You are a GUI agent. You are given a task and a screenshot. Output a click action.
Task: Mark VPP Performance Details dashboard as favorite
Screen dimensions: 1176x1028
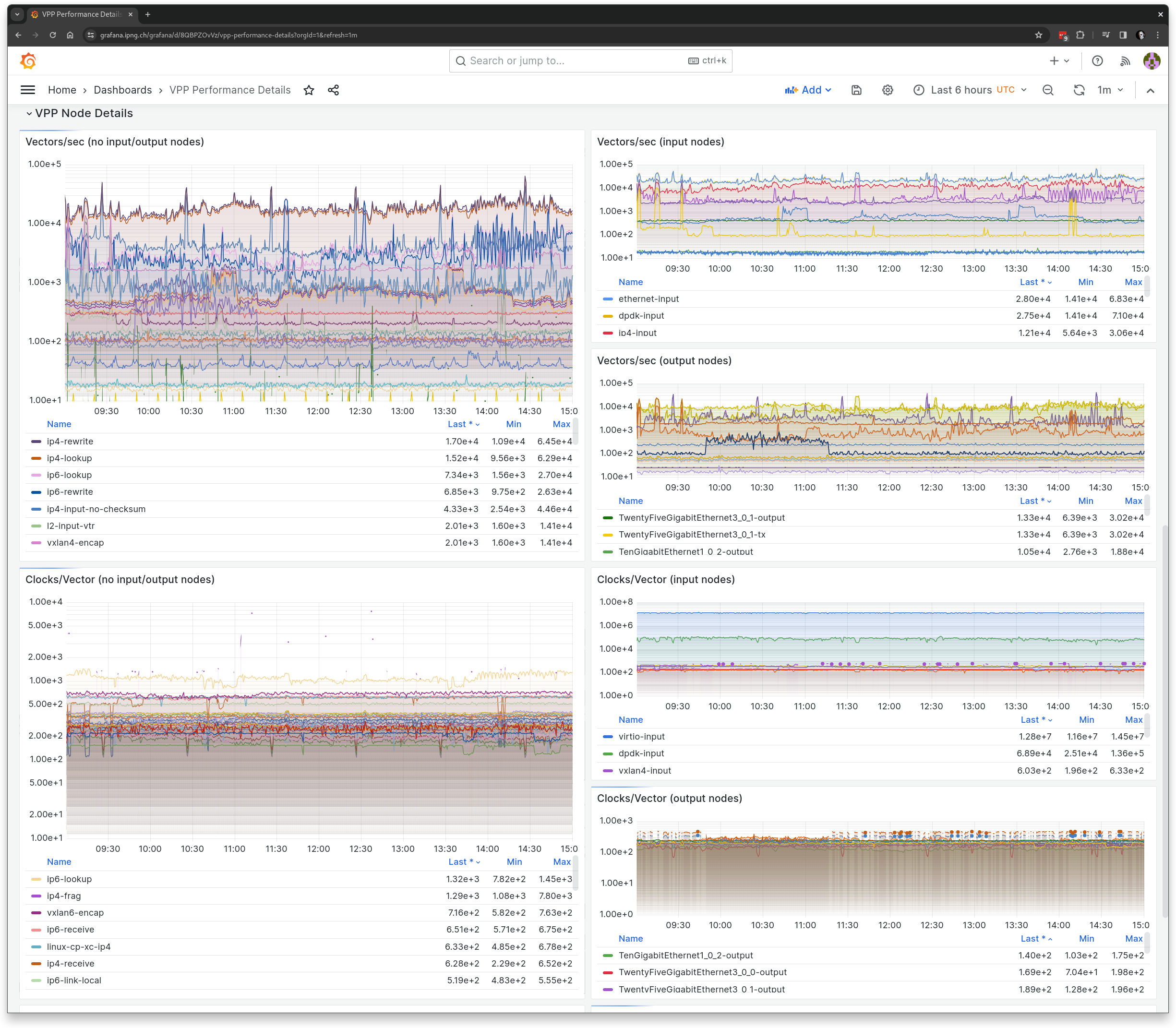click(309, 90)
